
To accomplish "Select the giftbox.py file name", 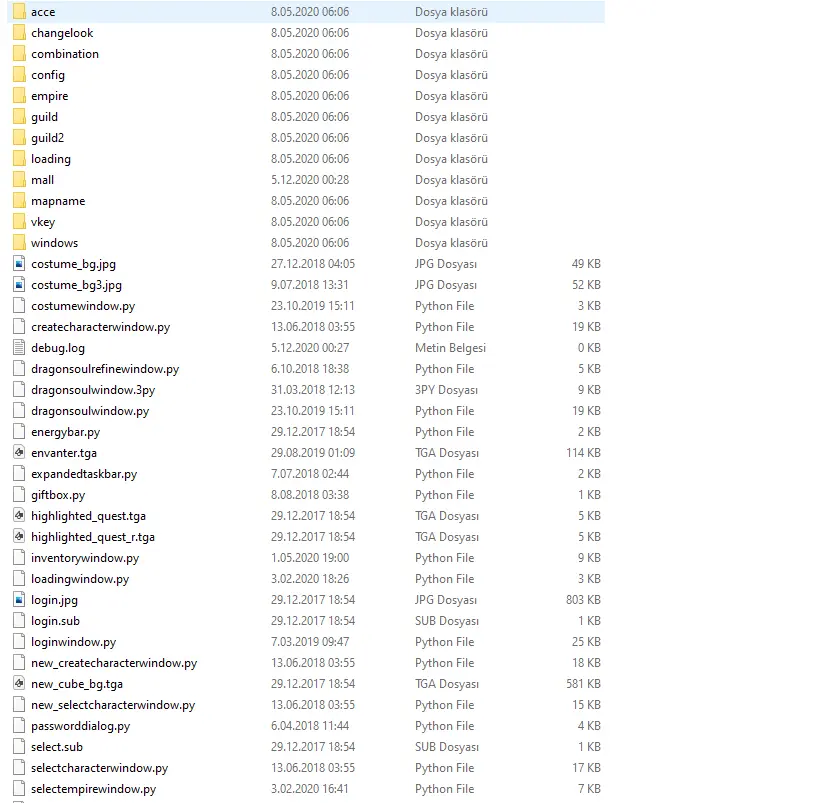I will point(58,495).
